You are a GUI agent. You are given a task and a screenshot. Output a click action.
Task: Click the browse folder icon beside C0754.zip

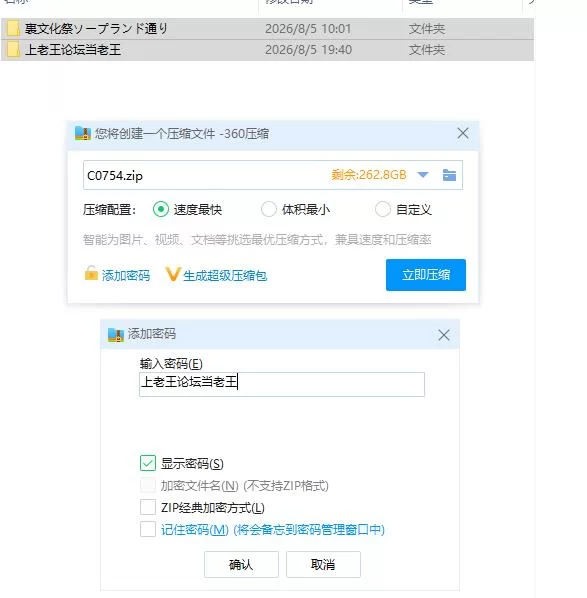[449, 175]
